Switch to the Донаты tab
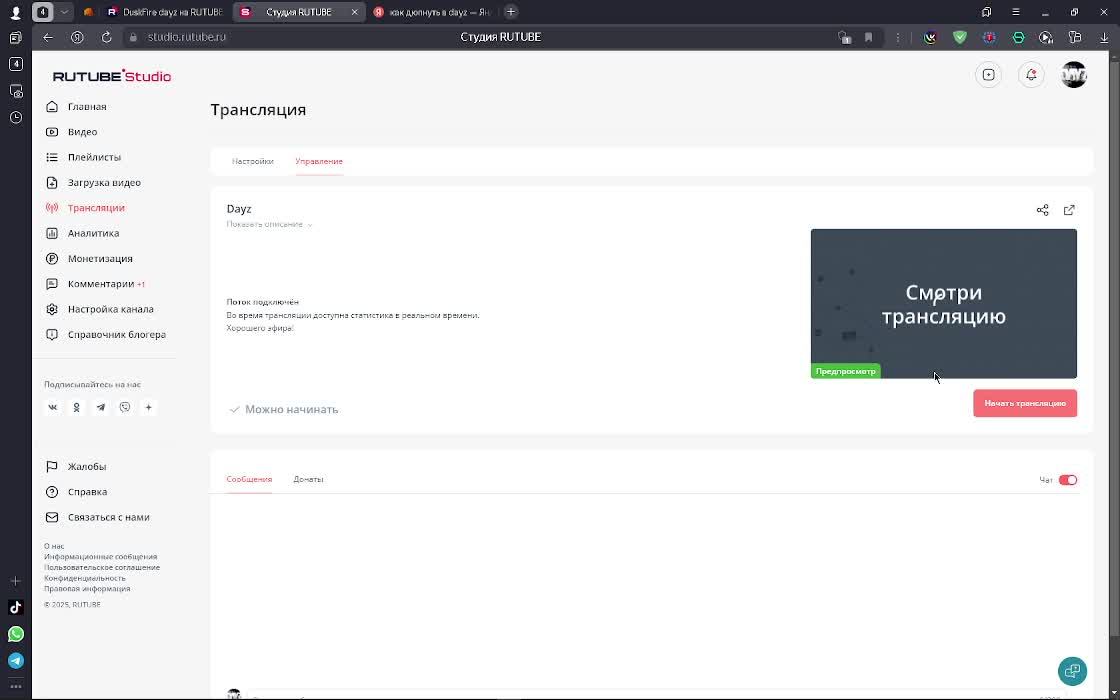The height and width of the screenshot is (700, 1120). (x=308, y=479)
